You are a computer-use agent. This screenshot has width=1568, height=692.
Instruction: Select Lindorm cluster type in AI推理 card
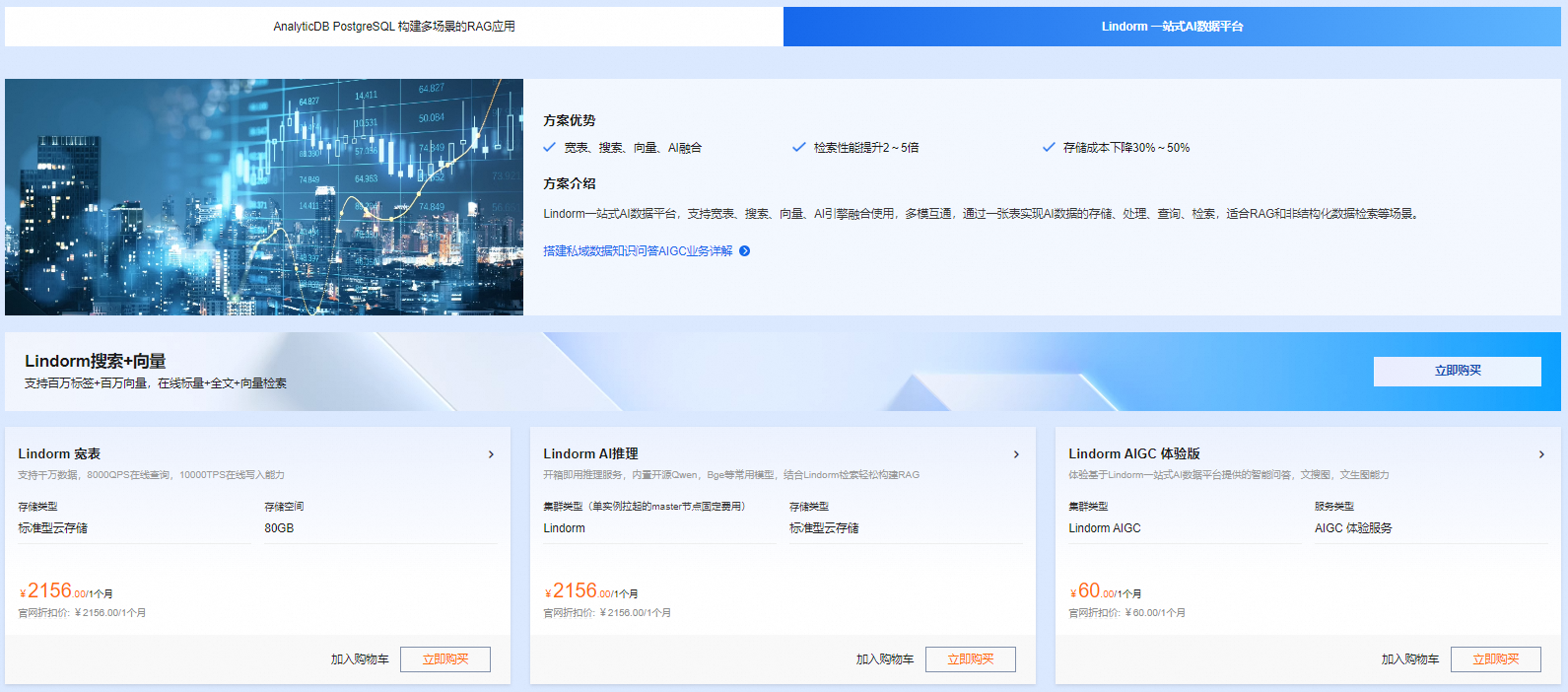coord(564,528)
